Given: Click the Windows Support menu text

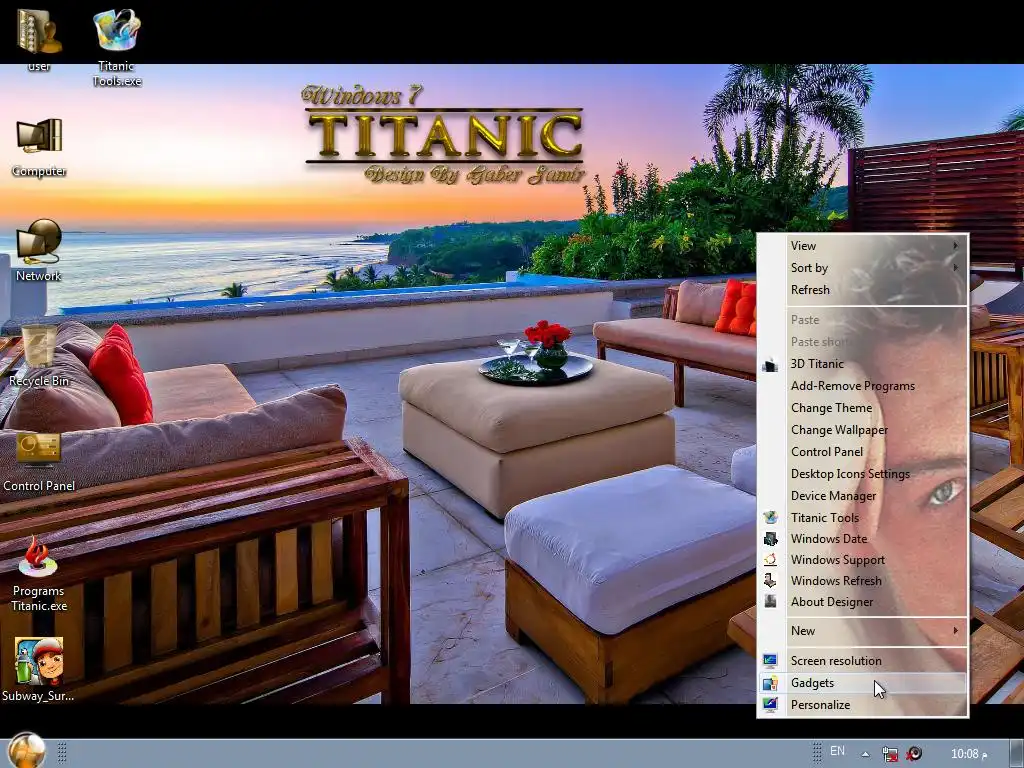Looking at the screenshot, I should [838, 560].
